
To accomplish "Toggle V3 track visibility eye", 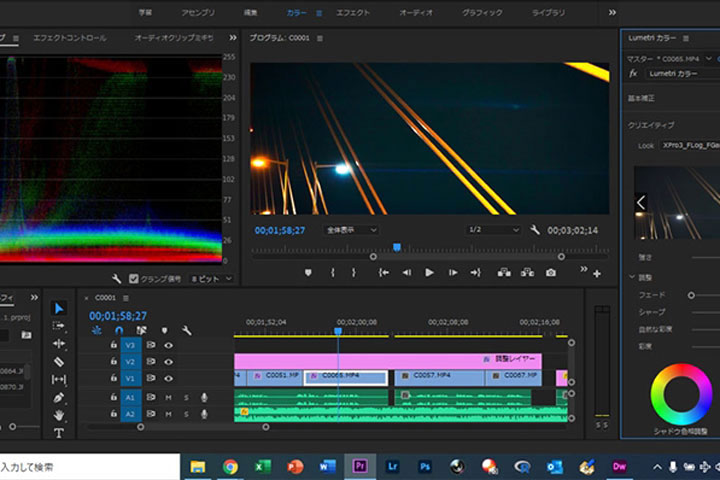I will pyautogui.click(x=169, y=345).
